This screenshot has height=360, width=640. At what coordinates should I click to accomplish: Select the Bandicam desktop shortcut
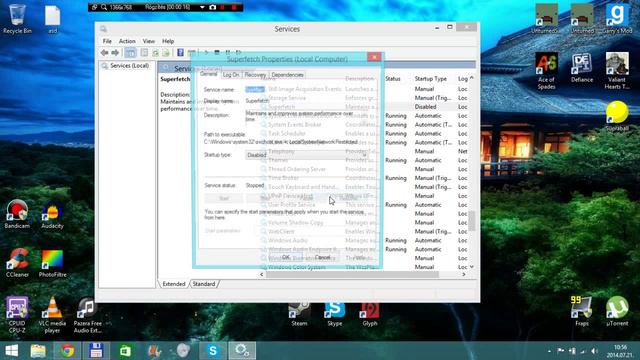17,214
